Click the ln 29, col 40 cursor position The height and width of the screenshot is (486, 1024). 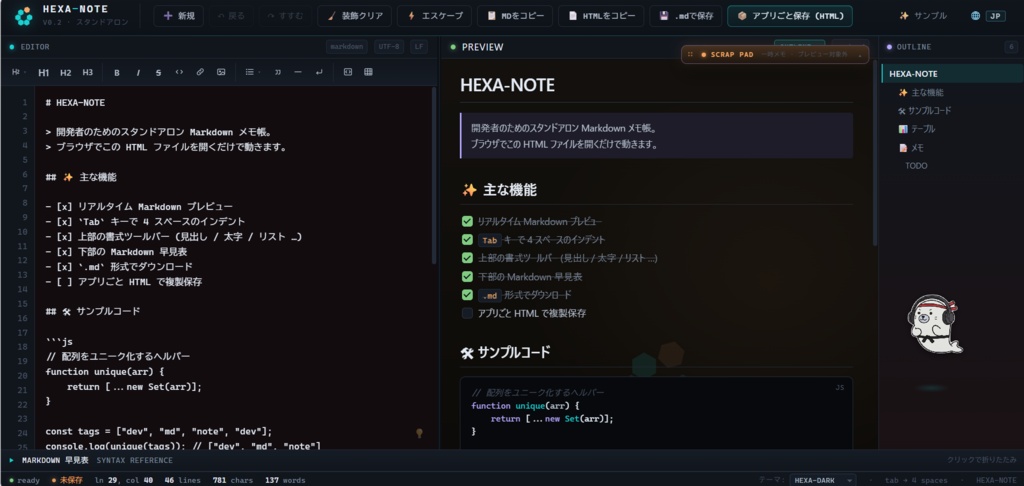pos(123,480)
